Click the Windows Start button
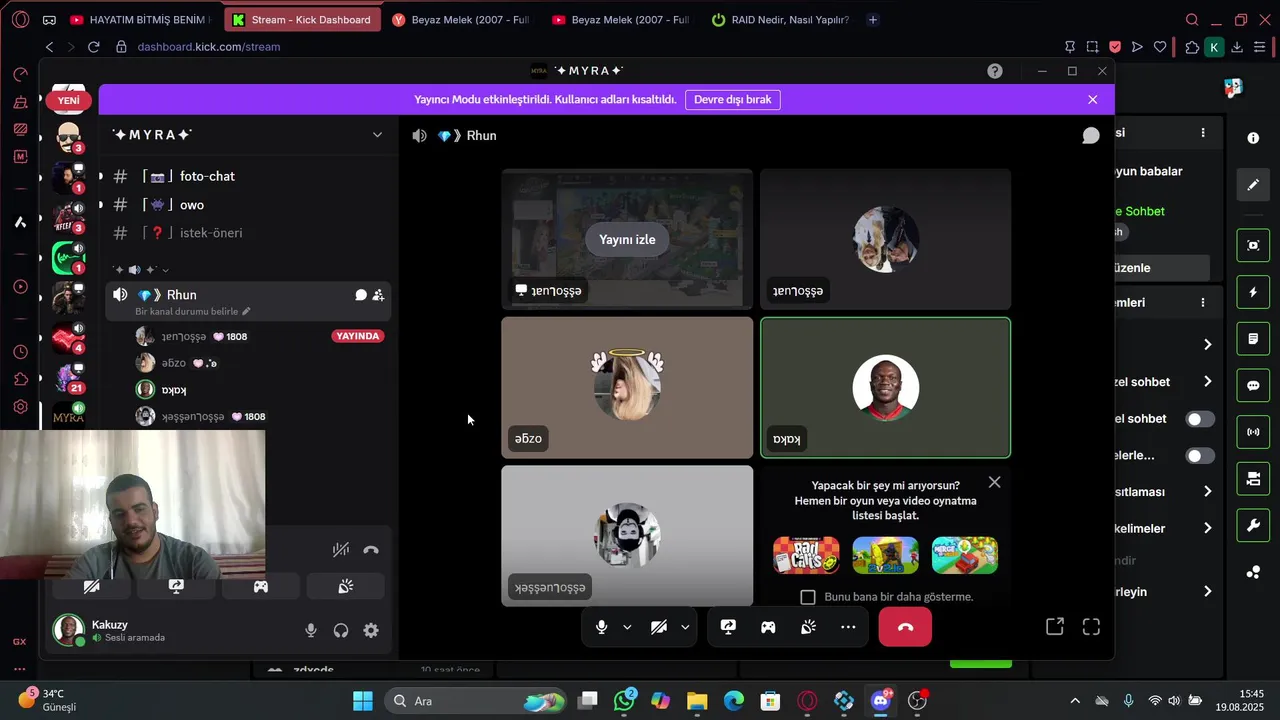The width and height of the screenshot is (1280, 720). click(363, 701)
